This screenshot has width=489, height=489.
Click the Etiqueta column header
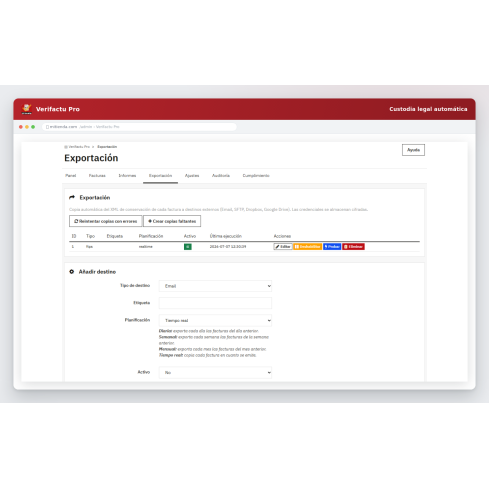pyautogui.click(x=115, y=236)
